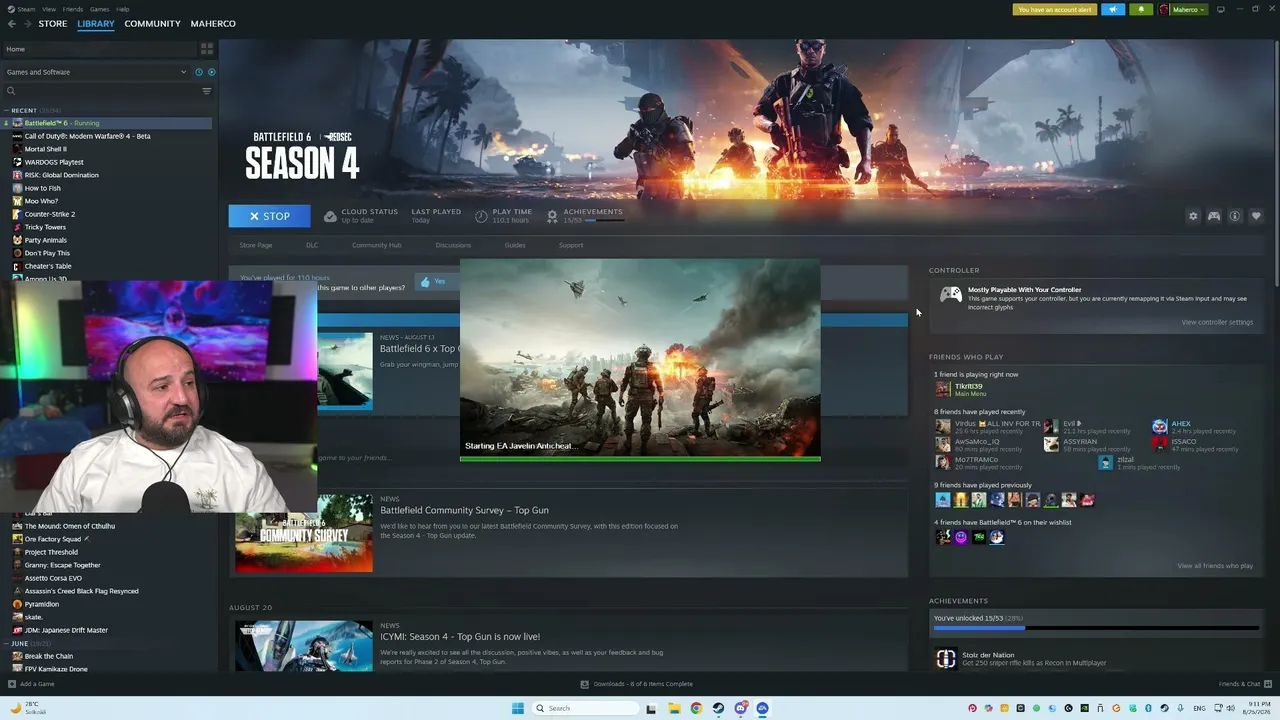
Task: Open controller layout icon for Battlefield 6
Action: tap(1214, 216)
